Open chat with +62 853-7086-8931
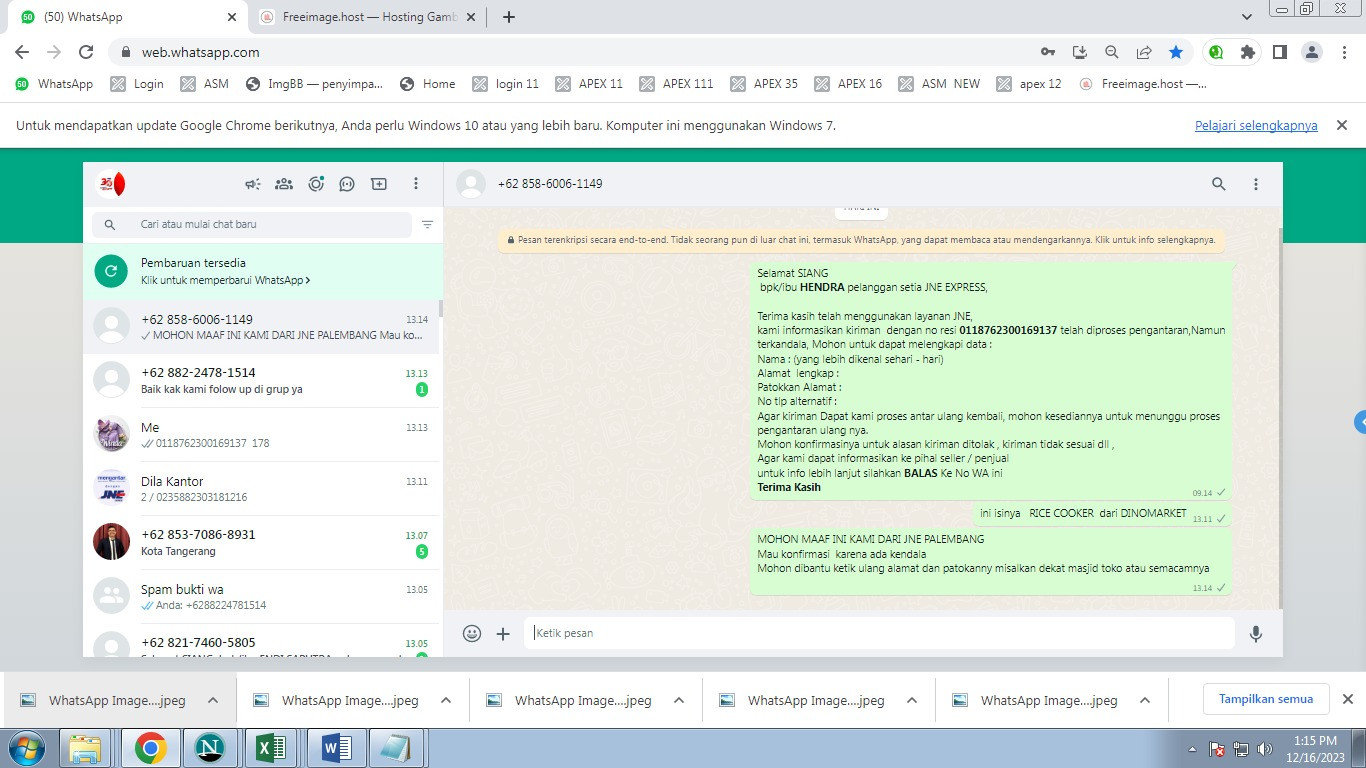The image size is (1366, 768). [261, 543]
